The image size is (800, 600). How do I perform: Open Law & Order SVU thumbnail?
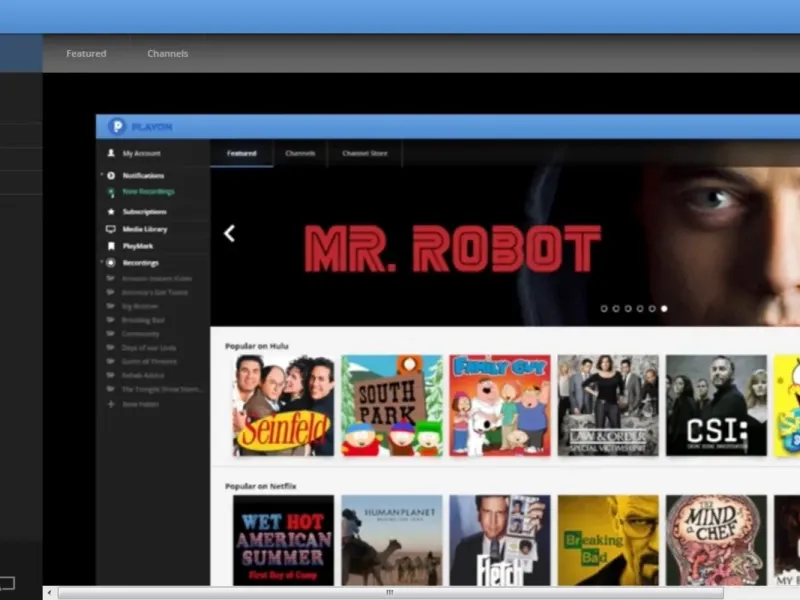point(608,406)
